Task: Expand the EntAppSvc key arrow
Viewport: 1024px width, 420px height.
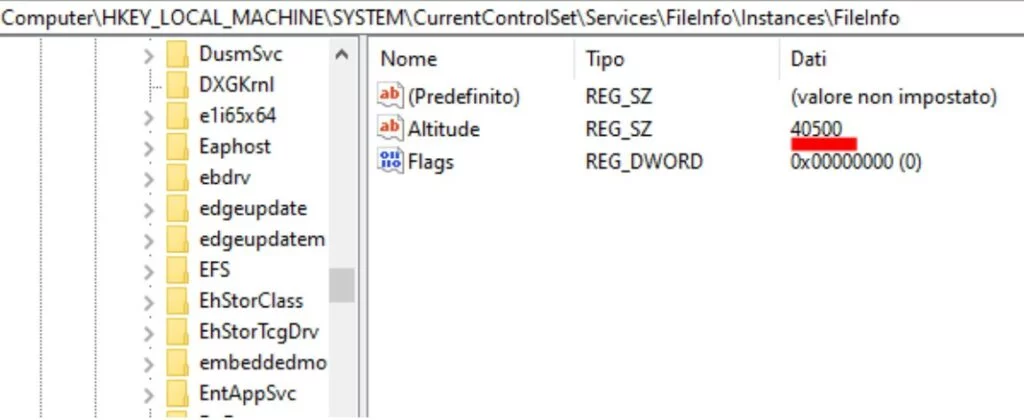Action: (x=148, y=394)
